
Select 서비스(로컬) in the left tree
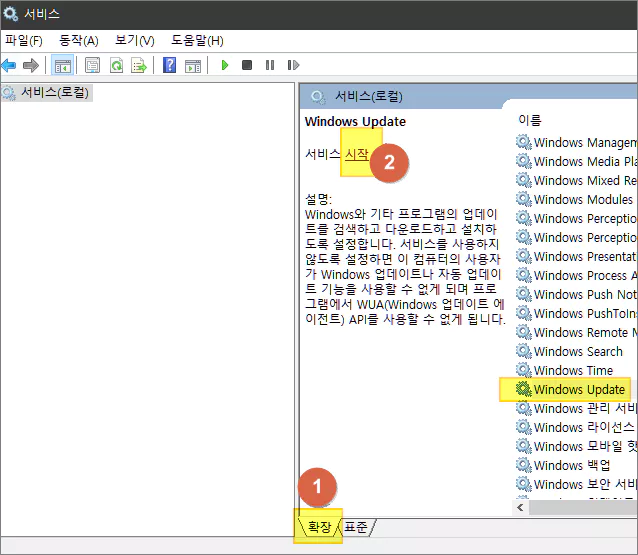pos(47,93)
